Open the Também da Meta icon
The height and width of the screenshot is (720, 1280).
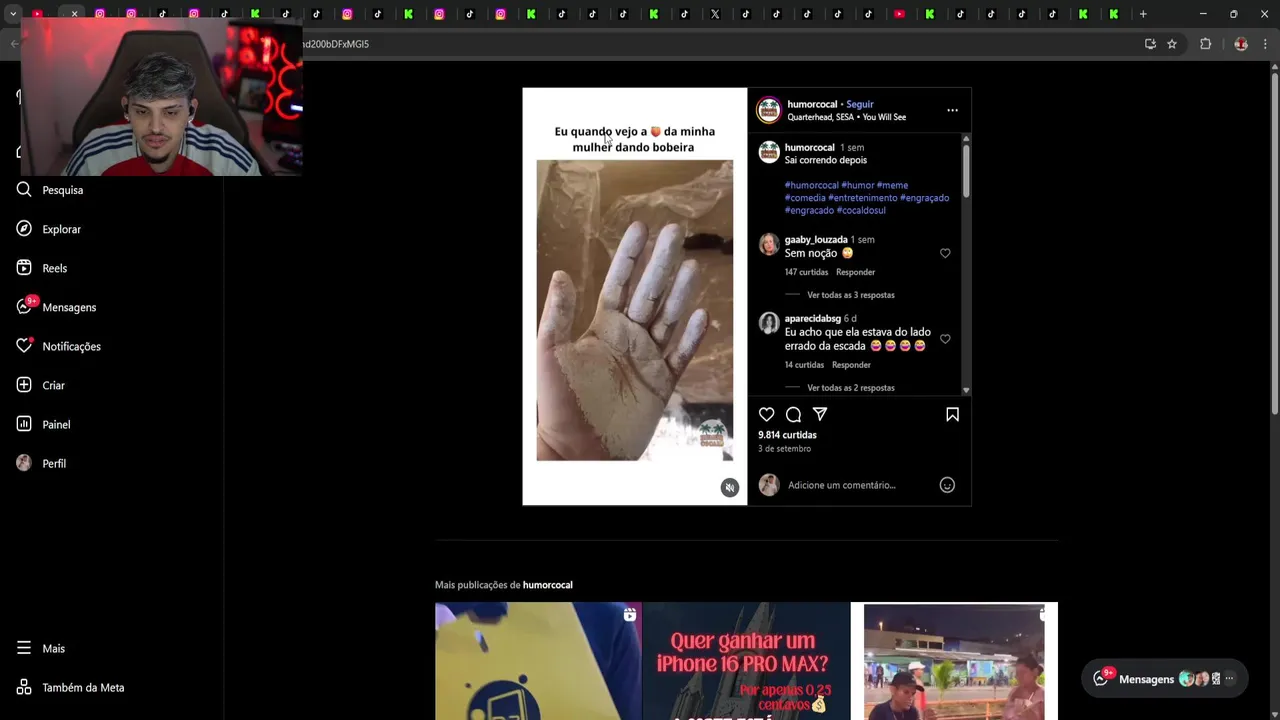point(24,687)
